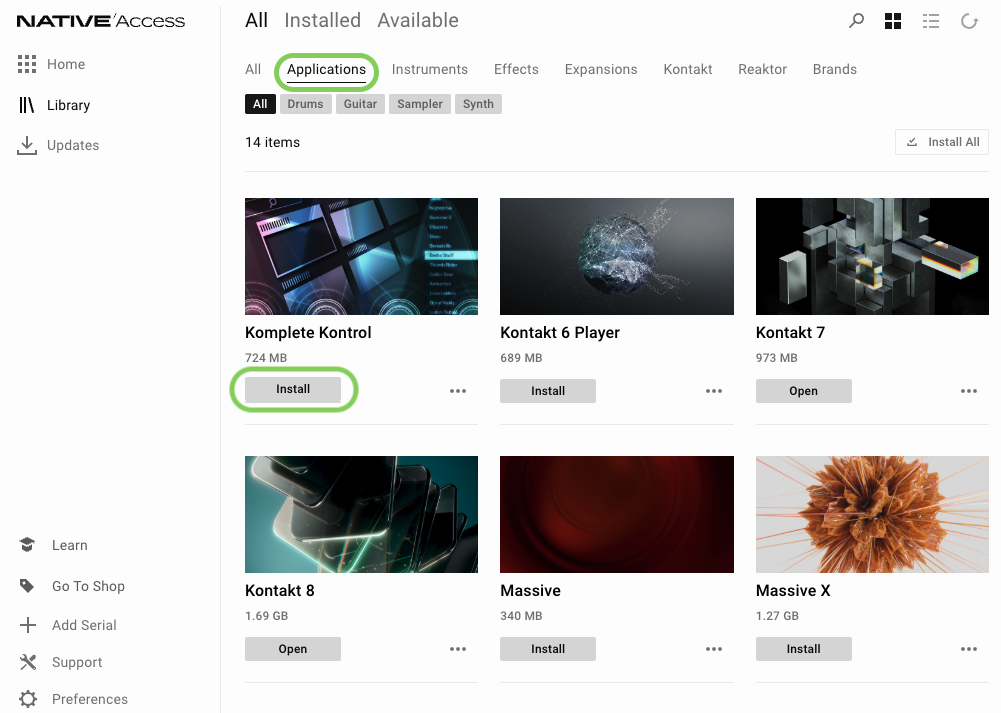
Task: Click the Learn graduation cap icon
Action: (x=27, y=544)
